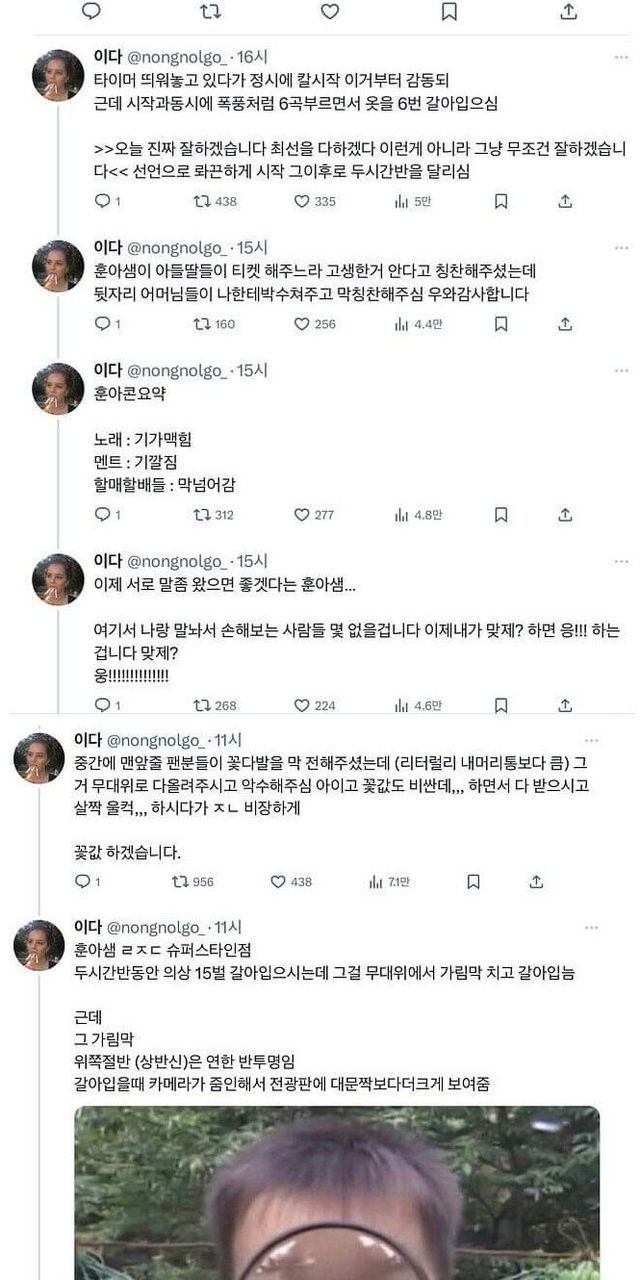
Task: Click the 11시 timestamp on the 꽃다발 tweet
Action: [228, 740]
